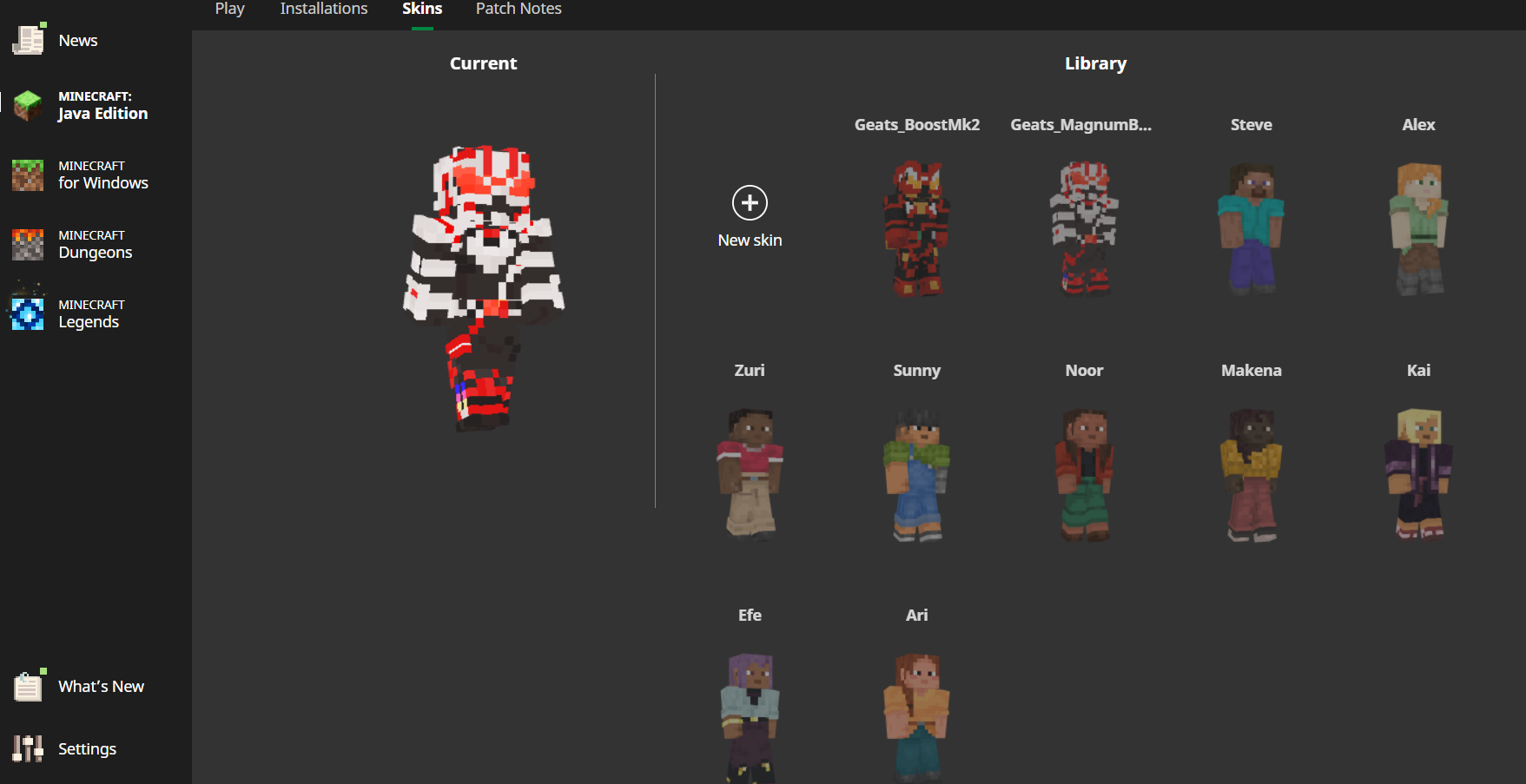Click the Settings sidebar label
This screenshot has height=784, width=1526.
pyautogui.click(x=87, y=748)
